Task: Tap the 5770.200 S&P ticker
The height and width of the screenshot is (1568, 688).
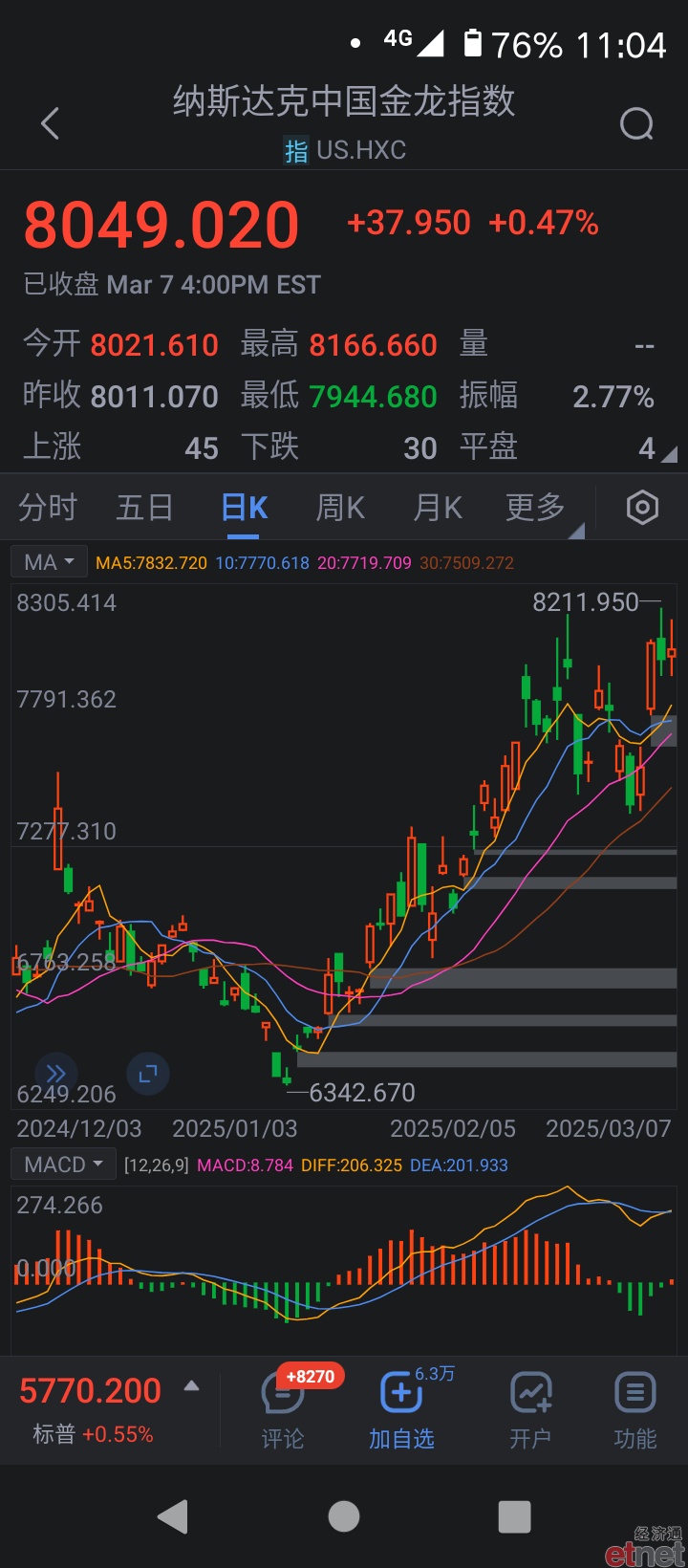Action: [91, 1391]
